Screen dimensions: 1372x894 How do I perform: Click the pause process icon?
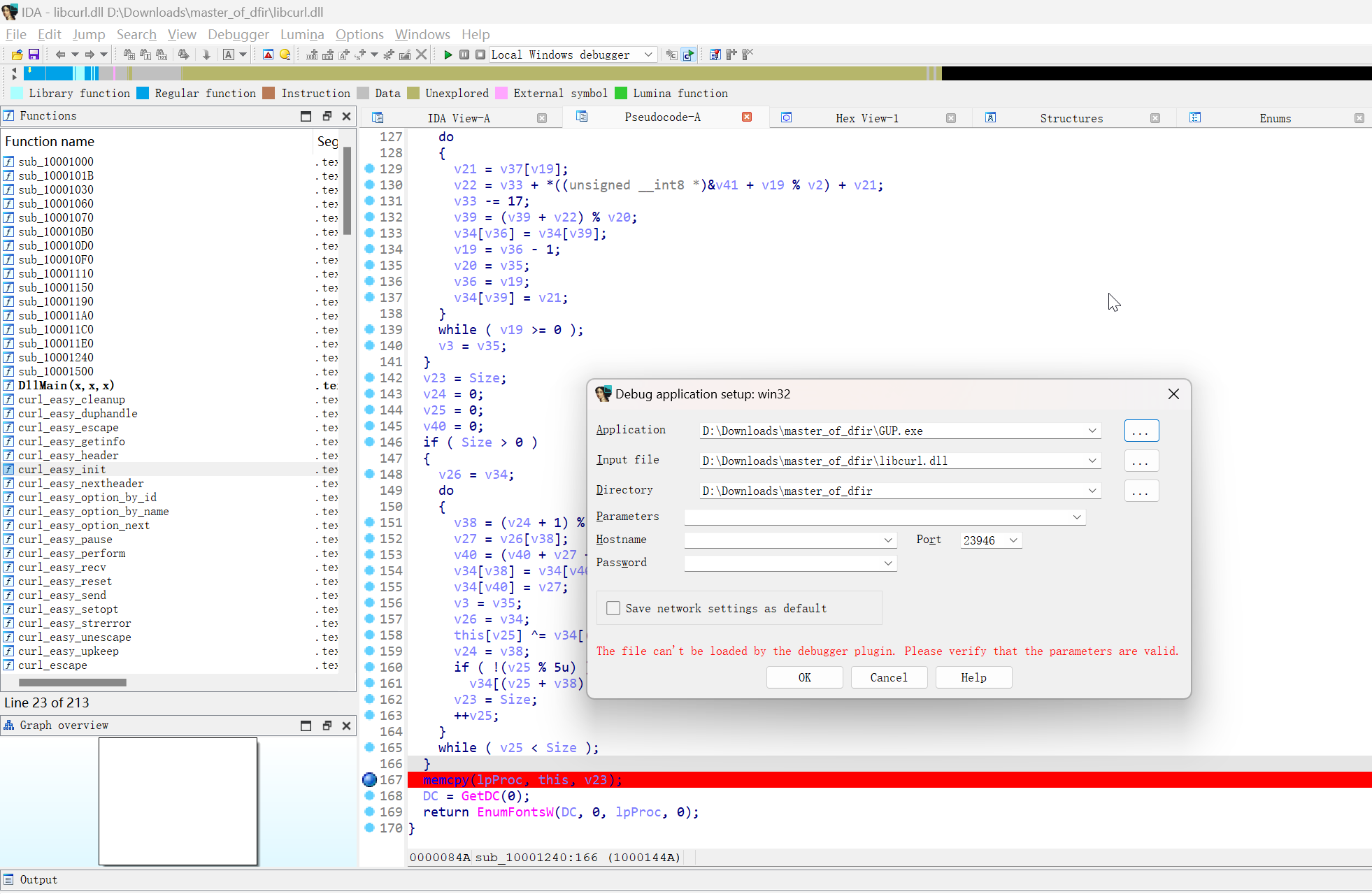pyautogui.click(x=464, y=55)
